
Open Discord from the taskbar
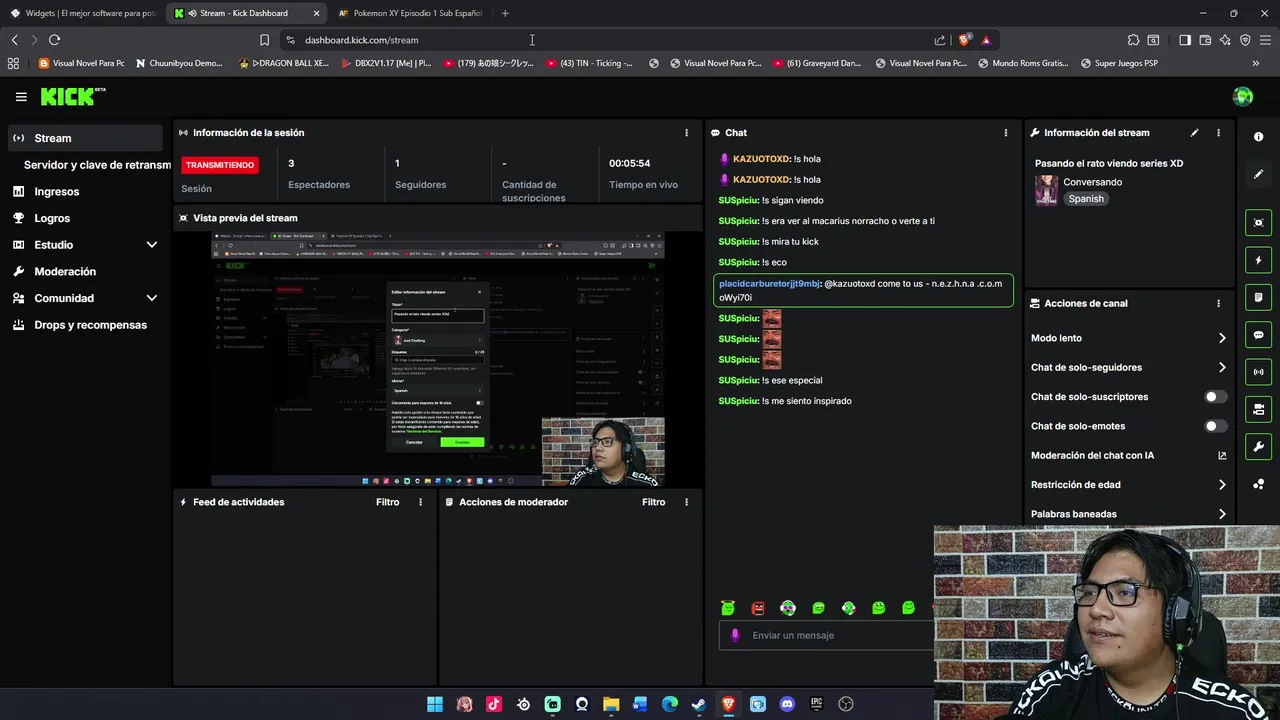point(787,704)
